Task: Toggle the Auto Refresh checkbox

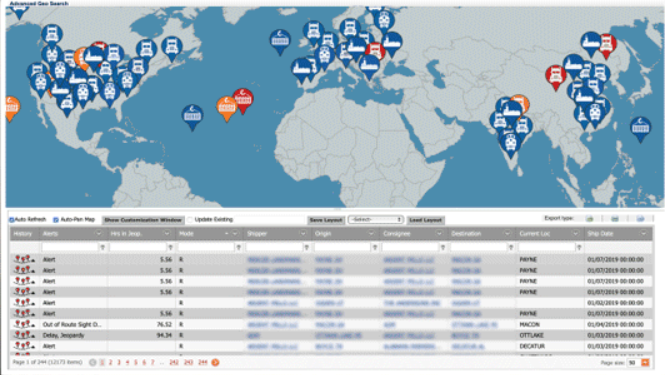Action: [12, 220]
